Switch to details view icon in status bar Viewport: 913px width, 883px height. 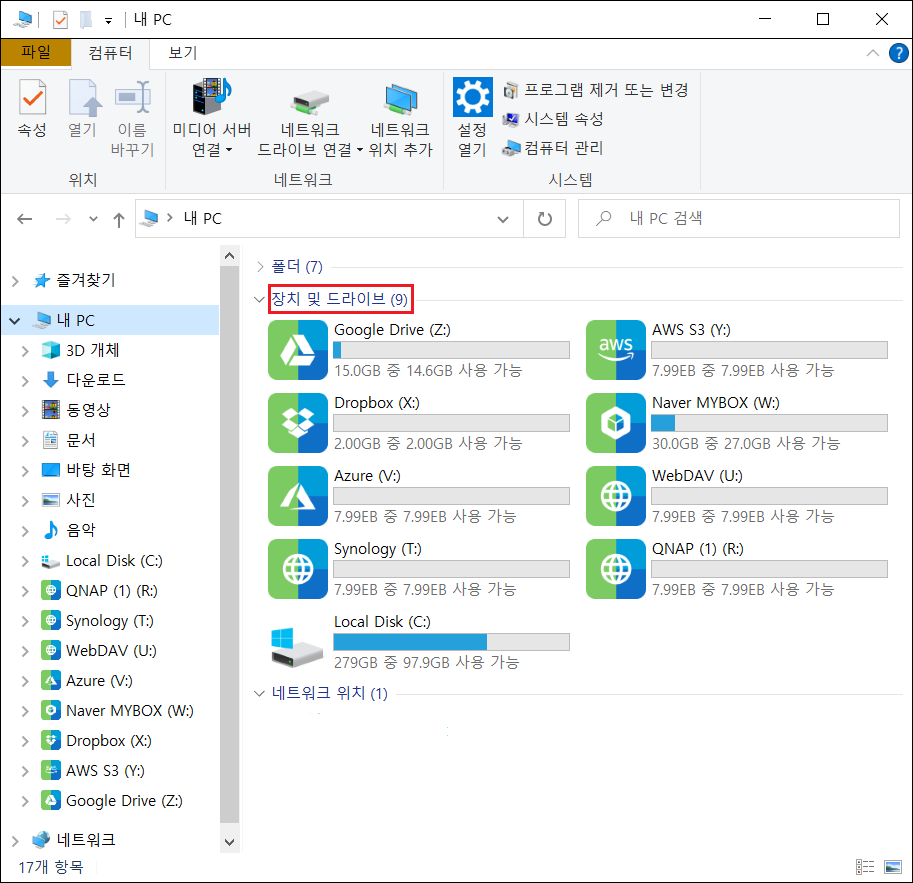(x=865, y=867)
